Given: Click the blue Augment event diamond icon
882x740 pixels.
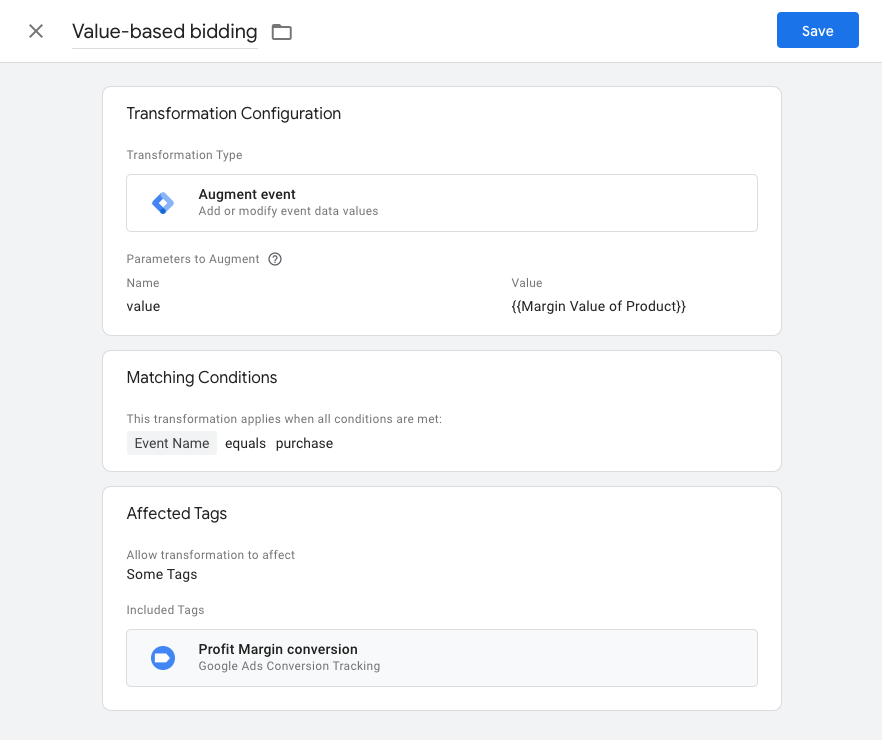Looking at the screenshot, I should pos(162,203).
